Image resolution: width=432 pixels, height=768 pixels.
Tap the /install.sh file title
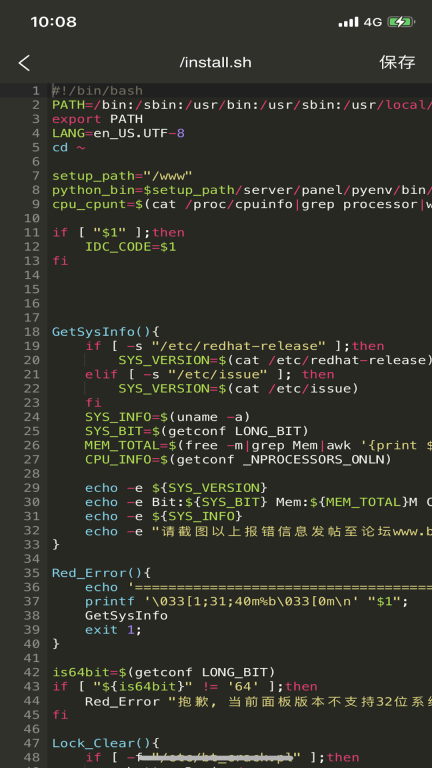point(216,63)
